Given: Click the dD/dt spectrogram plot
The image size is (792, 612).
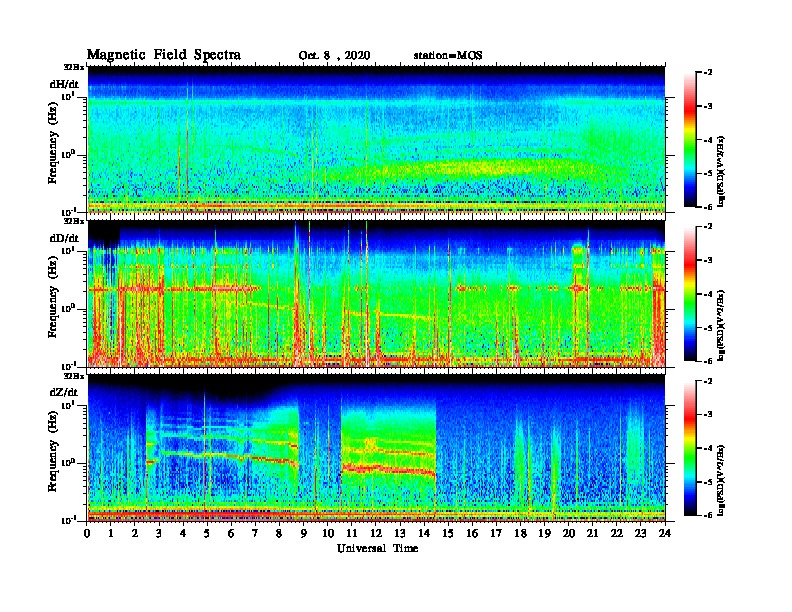Looking at the screenshot, I should pyautogui.click(x=376, y=294).
